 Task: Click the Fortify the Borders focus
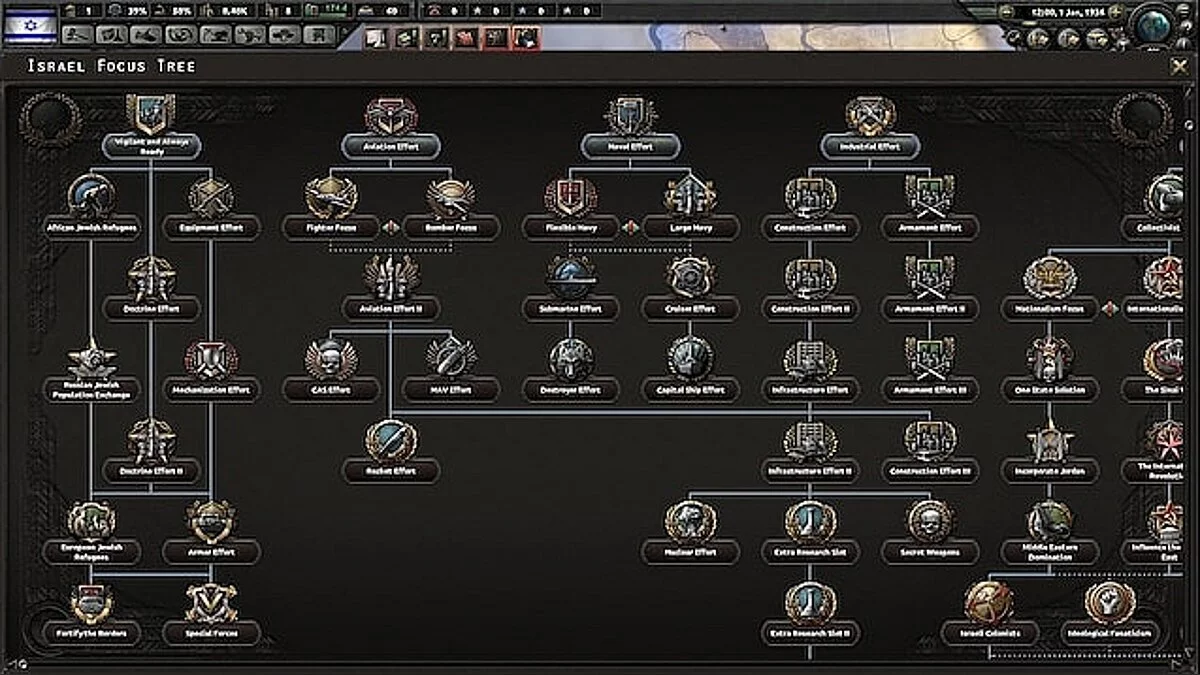[91, 605]
